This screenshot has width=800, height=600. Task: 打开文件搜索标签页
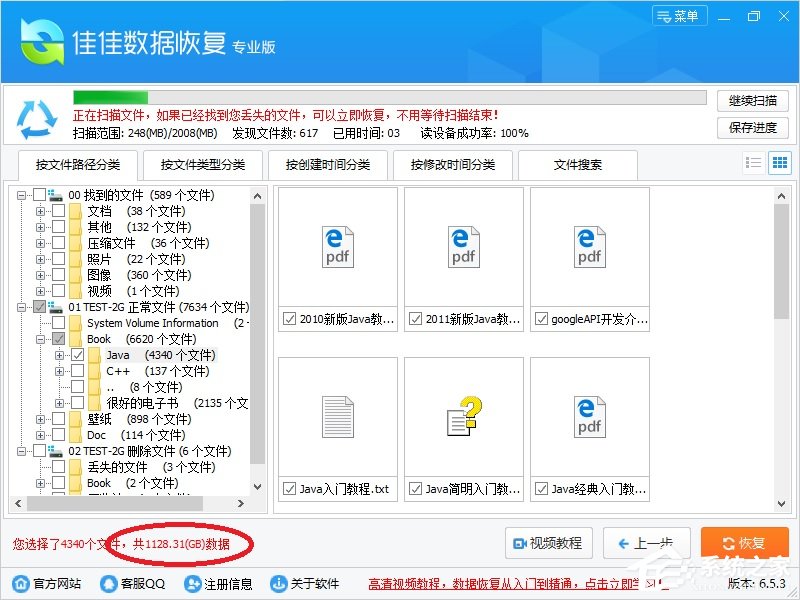(x=578, y=165)
